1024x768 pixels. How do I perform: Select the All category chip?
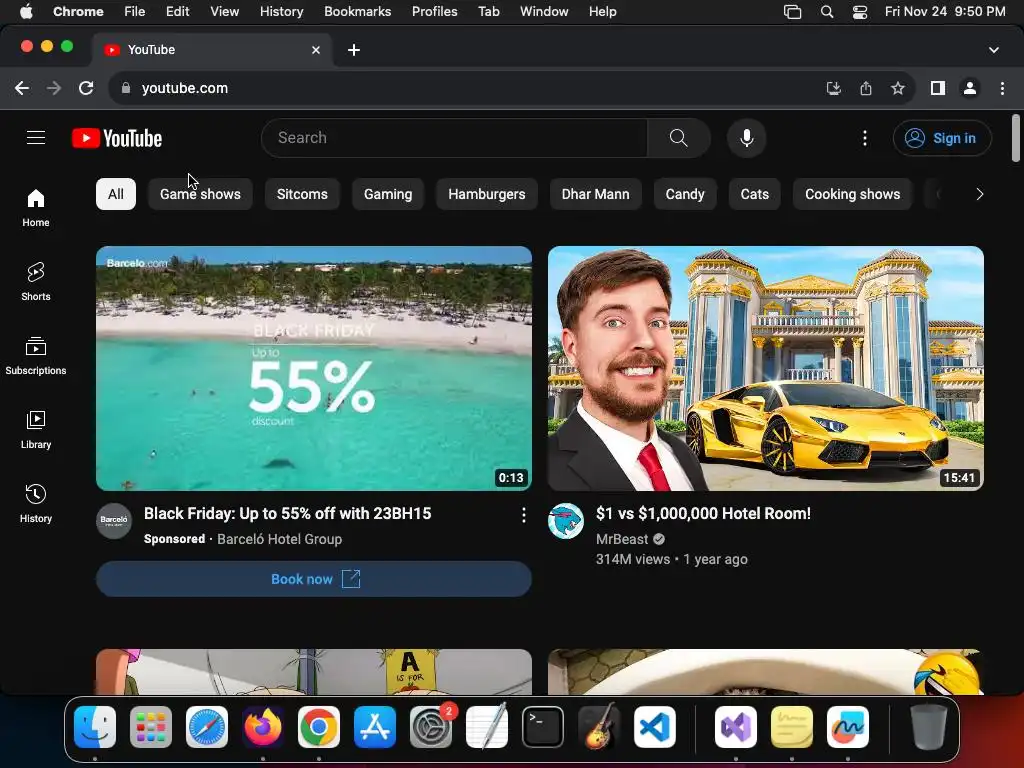tap(116, 194)
